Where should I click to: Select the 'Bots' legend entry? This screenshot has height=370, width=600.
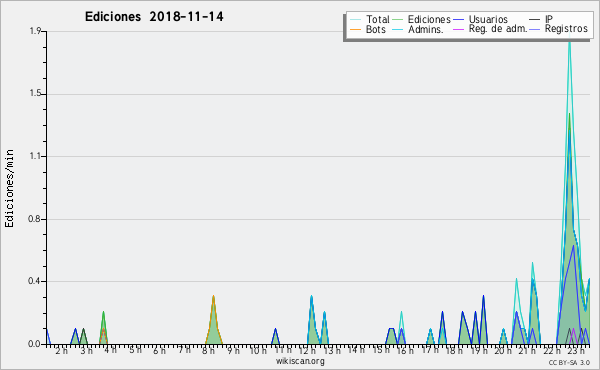(x=368, y=29)
